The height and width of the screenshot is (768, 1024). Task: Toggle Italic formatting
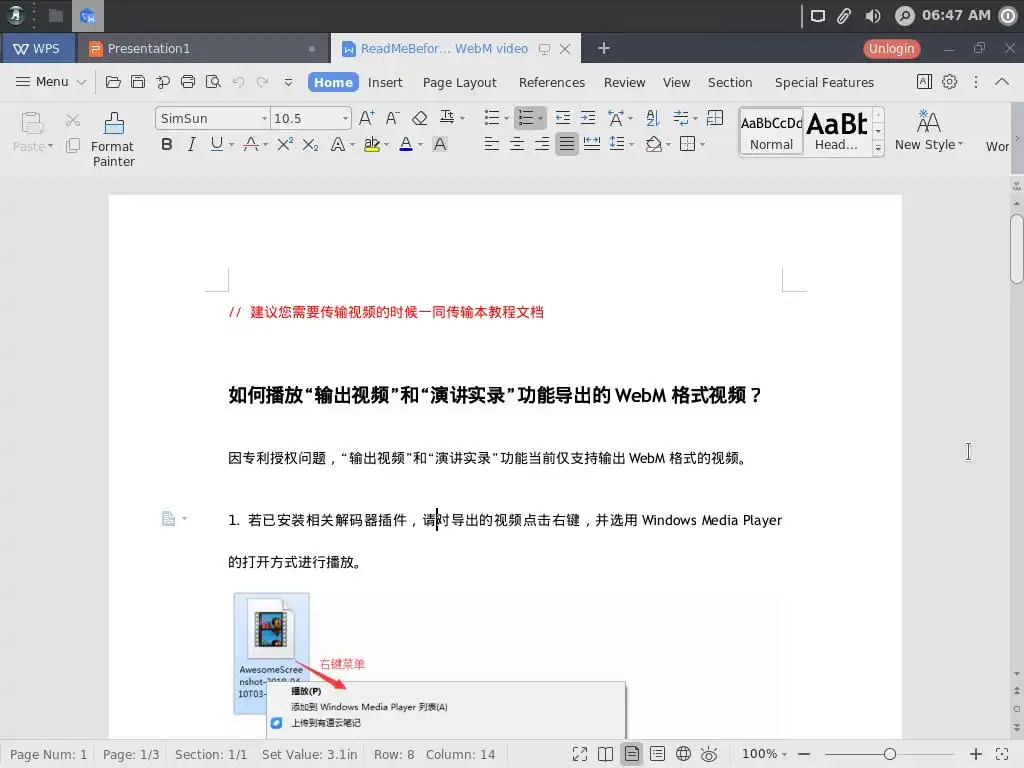[x=191, y=144]
